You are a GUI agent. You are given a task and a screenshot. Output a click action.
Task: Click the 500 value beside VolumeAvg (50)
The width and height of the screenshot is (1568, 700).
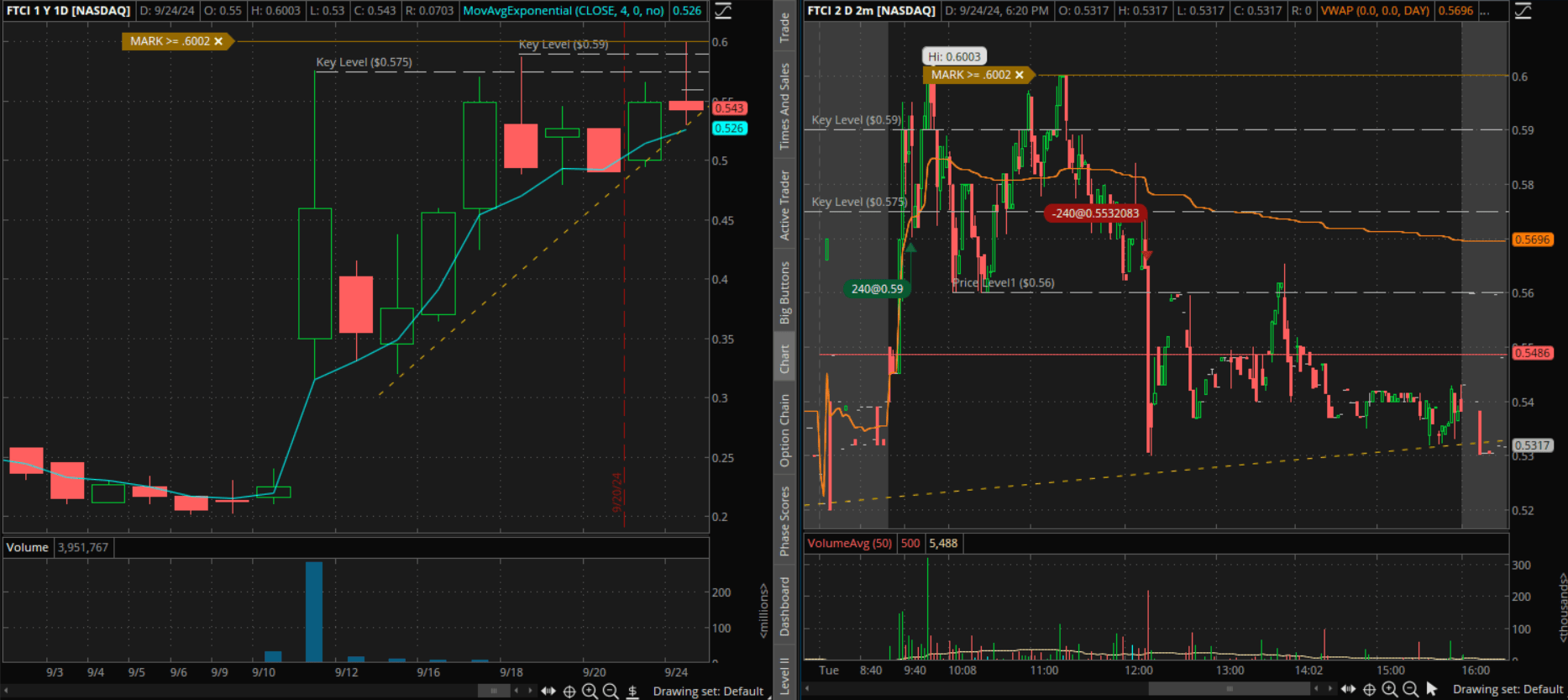click(x=910, y=543)
